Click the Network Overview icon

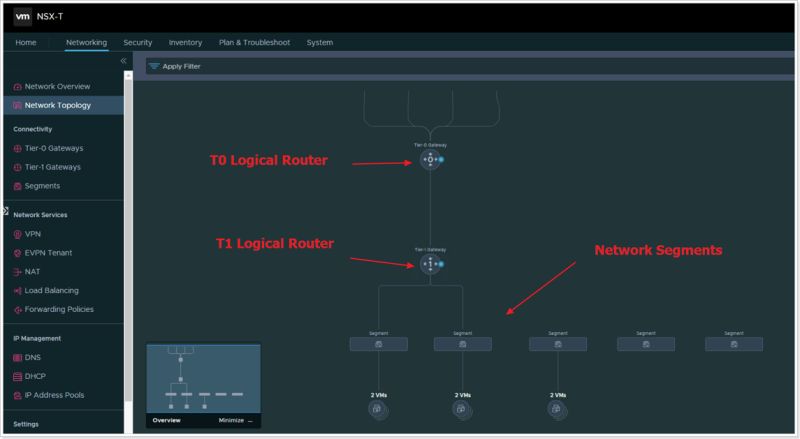(17, 87)
